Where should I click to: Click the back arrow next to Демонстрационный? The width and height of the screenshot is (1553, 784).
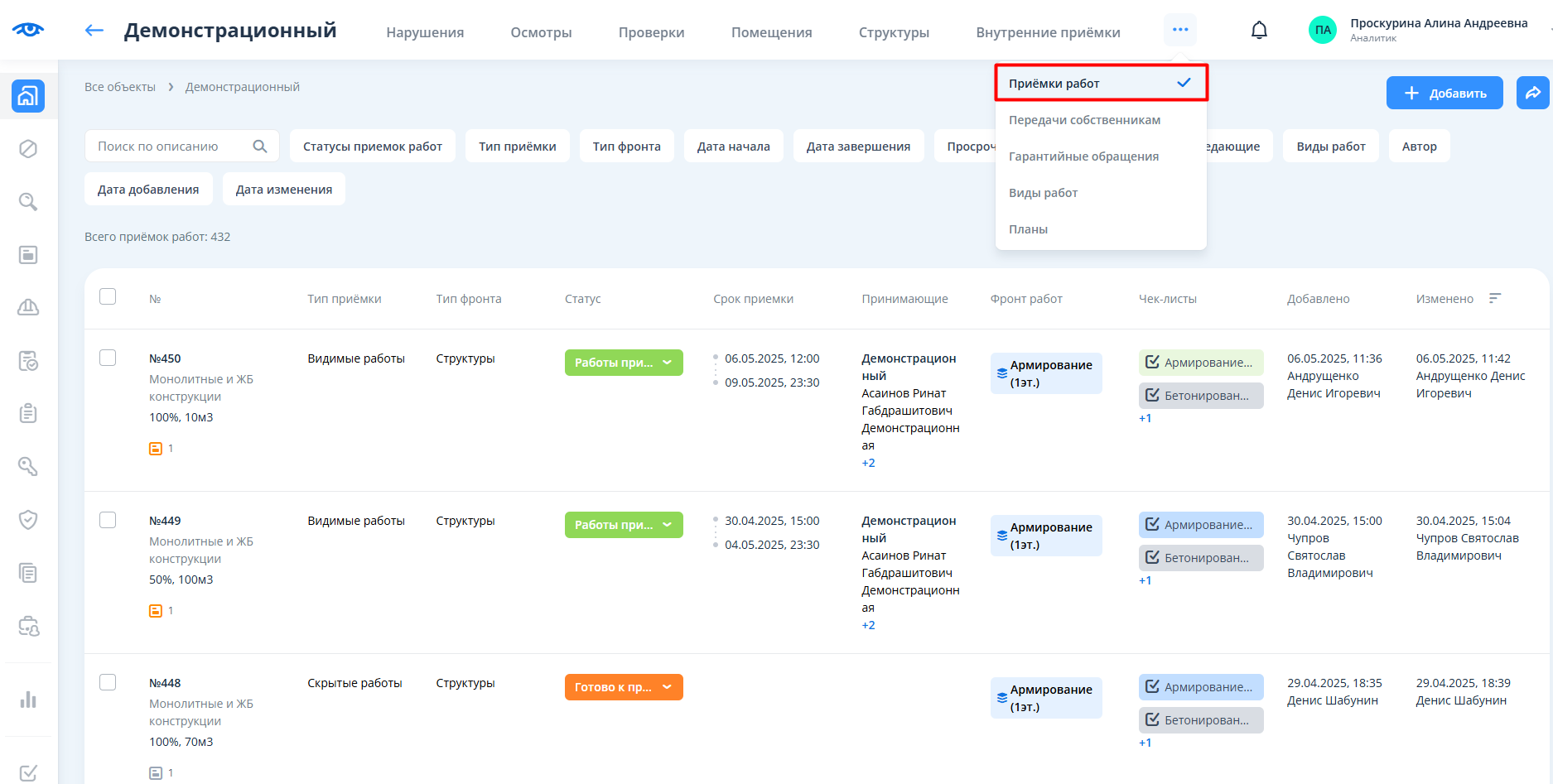point(94,31)
